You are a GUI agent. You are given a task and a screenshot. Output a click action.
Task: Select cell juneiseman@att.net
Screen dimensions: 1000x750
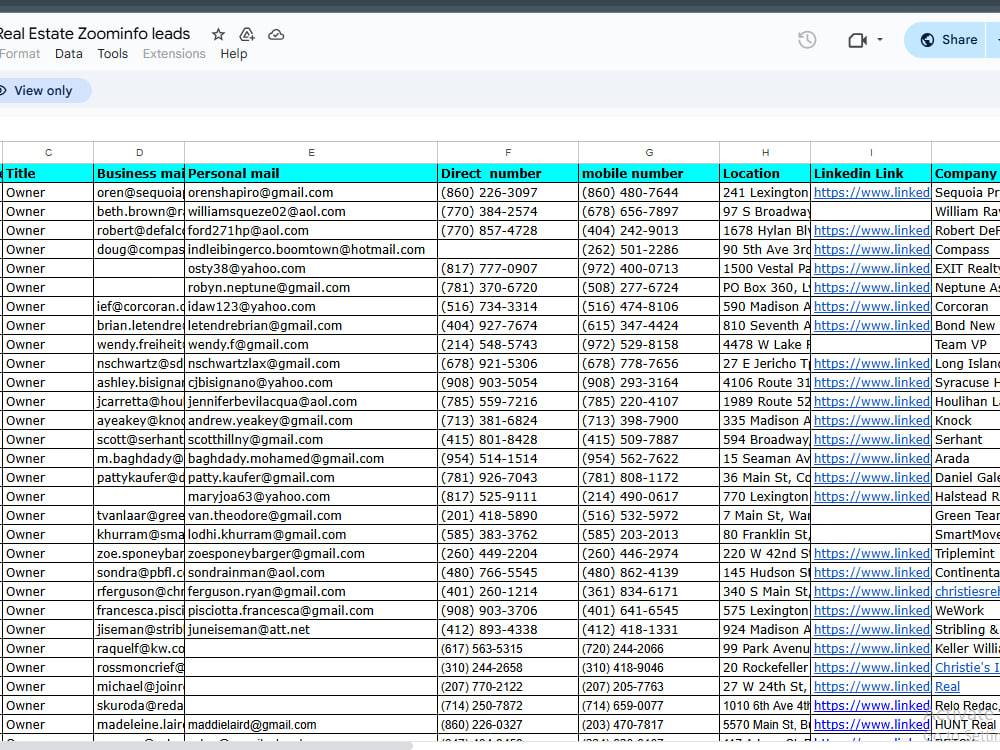311,629
